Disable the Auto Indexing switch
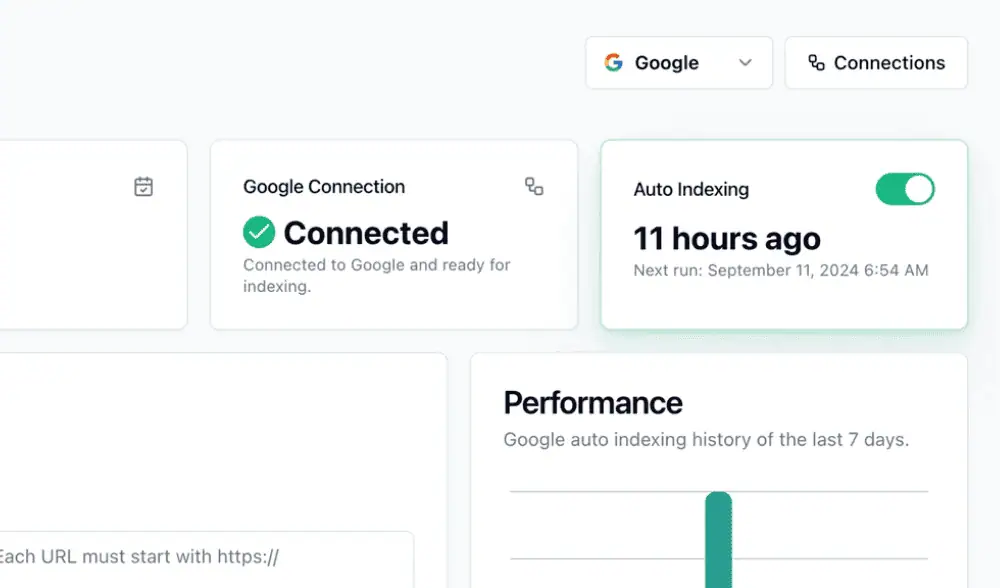This screenshot has width=1000, height=588. [905, 189]
